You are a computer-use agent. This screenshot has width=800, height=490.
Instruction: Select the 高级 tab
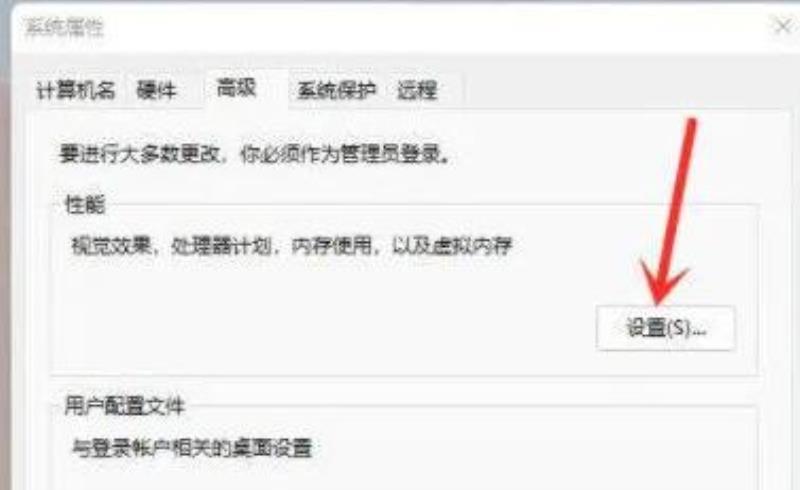pyautogui.click(x=236, y=88)
